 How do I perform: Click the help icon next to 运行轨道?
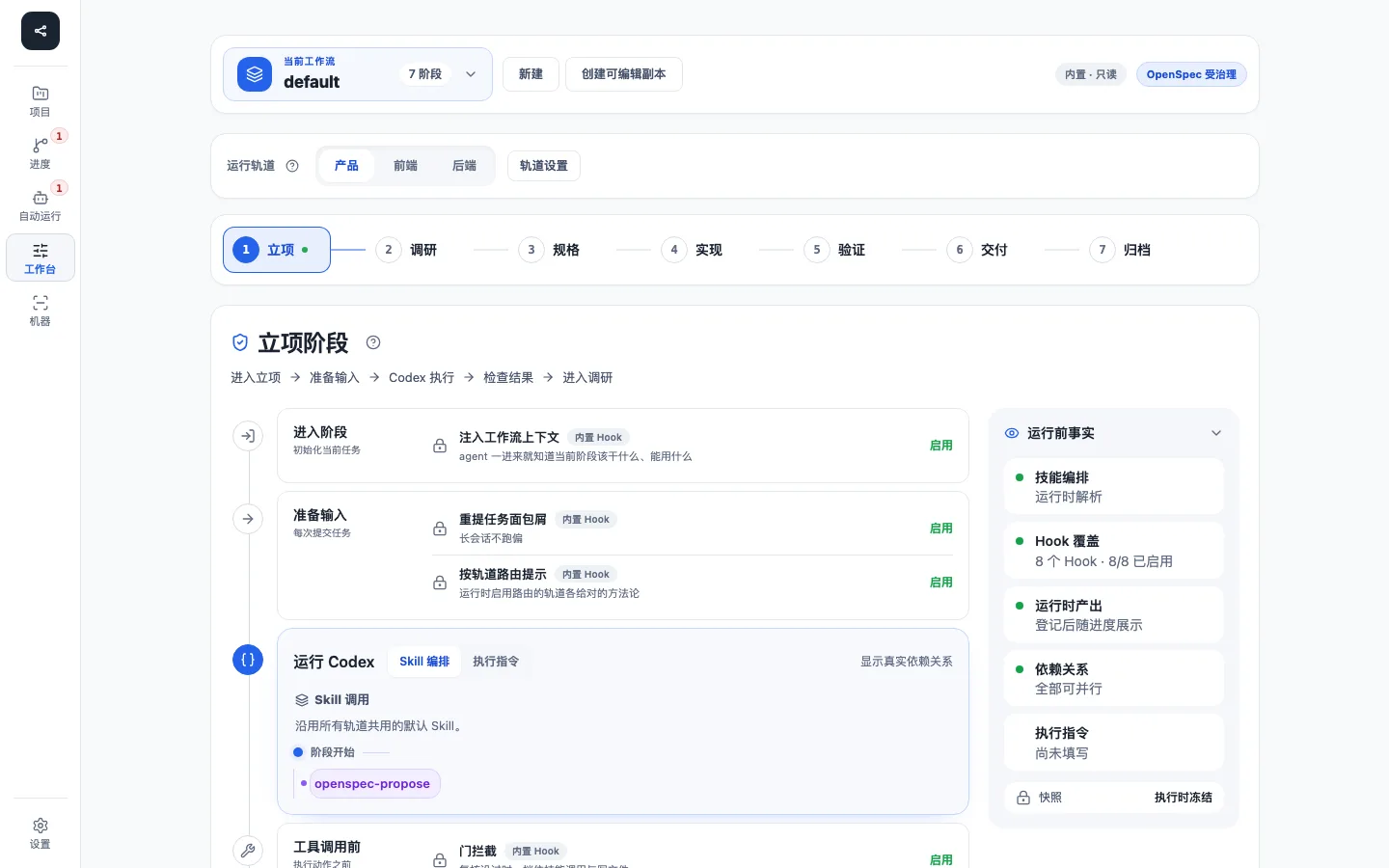tap(292, 166)
